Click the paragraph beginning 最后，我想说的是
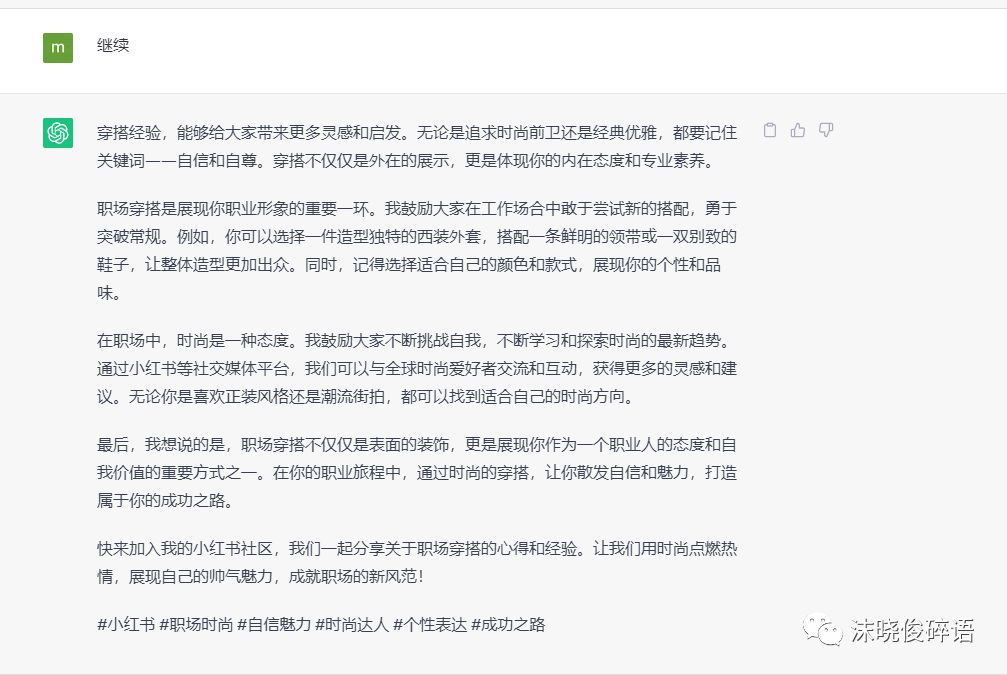The width and height of the screenshot is (1007, 675). tap(417, 472)
